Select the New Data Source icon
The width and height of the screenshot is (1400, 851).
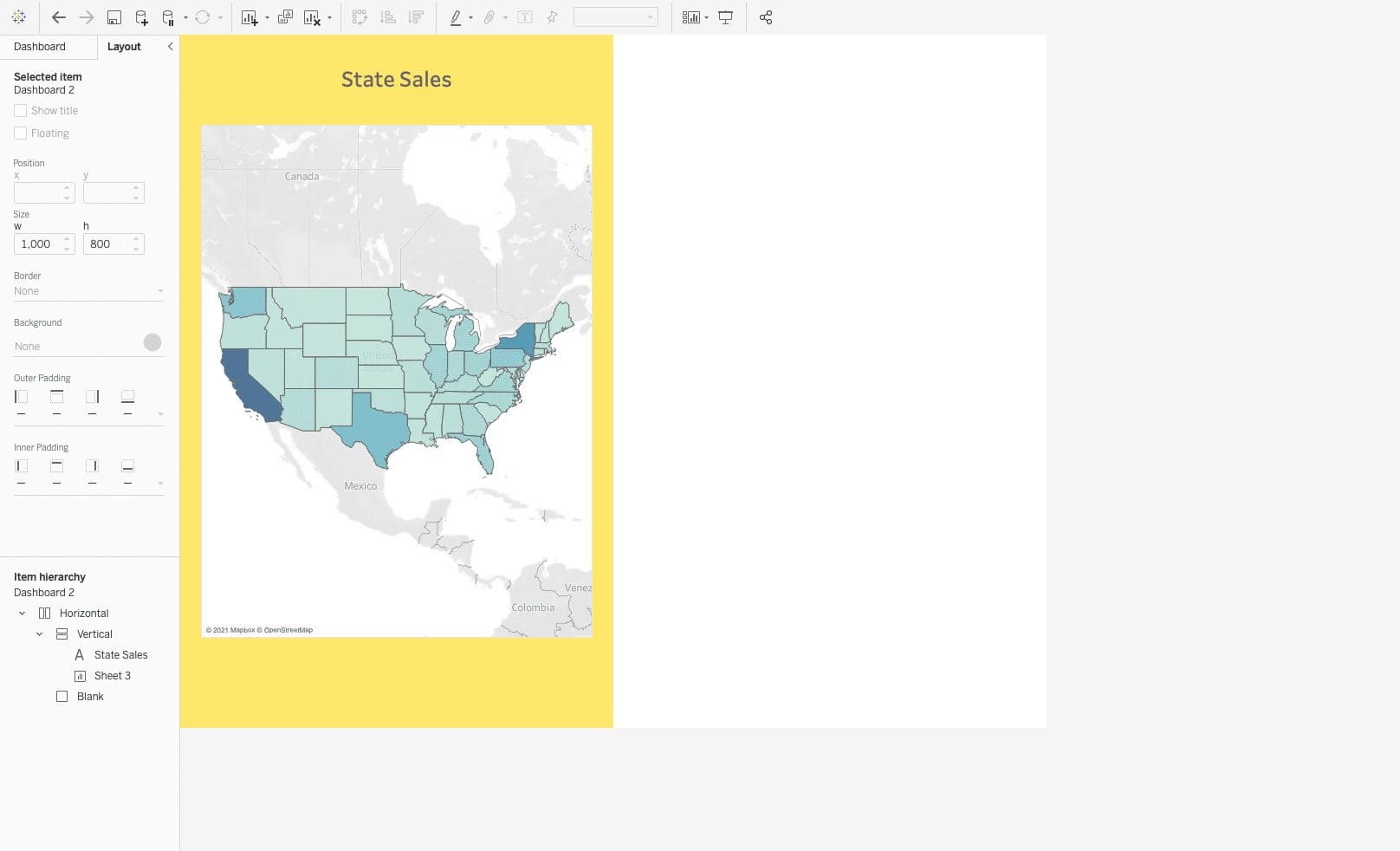pos(139,17)
